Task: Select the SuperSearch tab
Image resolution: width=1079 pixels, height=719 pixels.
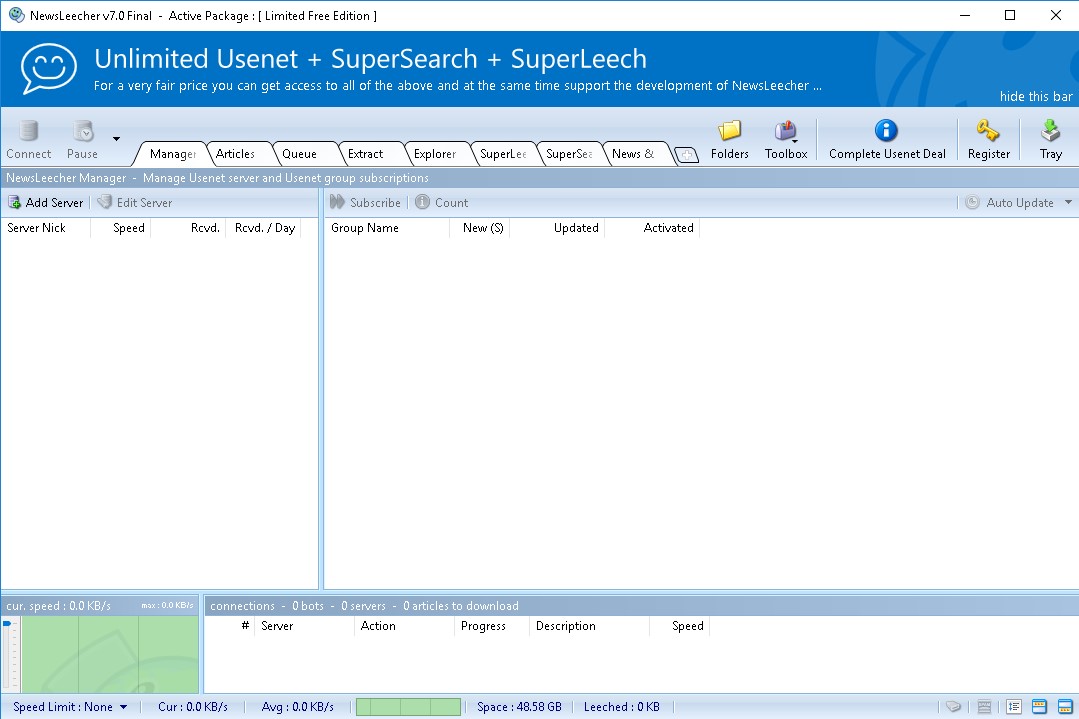Action: (x=569, y=153)
